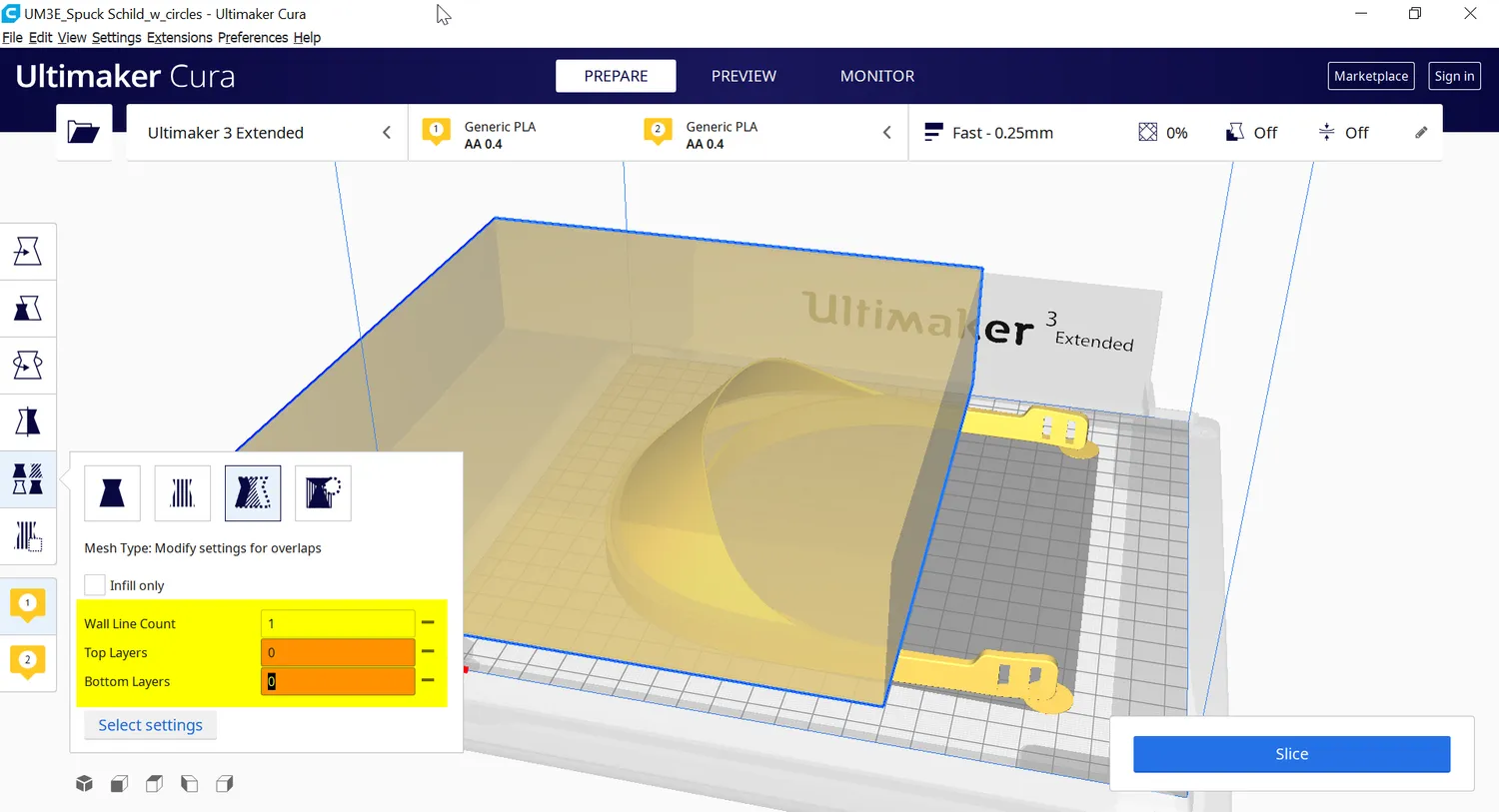Click the build plate adhesion icon

1326,132
